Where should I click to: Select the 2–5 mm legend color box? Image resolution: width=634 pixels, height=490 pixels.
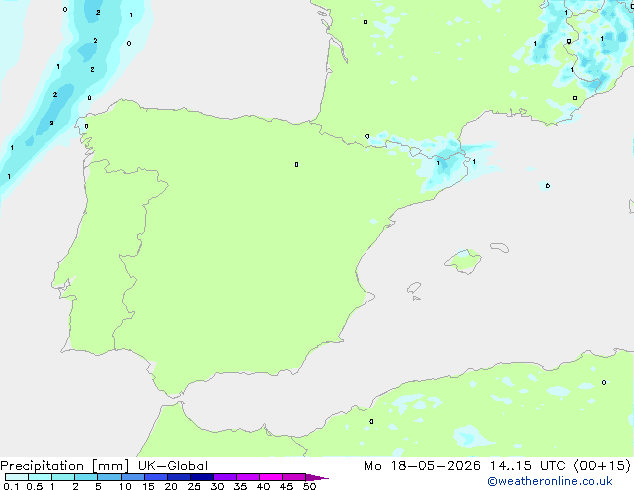(x=86, y=477)
